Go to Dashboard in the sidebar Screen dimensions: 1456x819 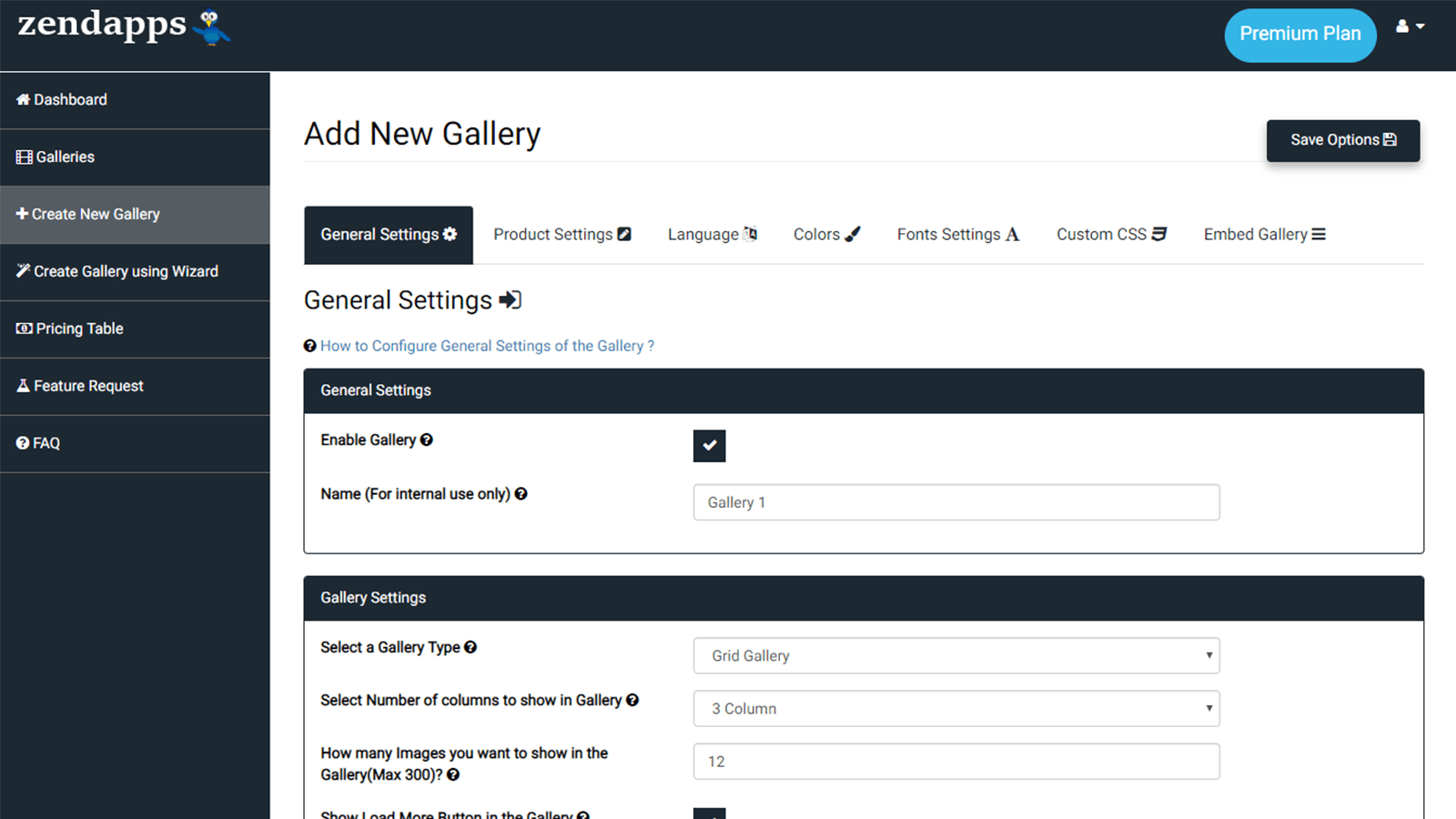pyautogui.click(x=135, y=100)
